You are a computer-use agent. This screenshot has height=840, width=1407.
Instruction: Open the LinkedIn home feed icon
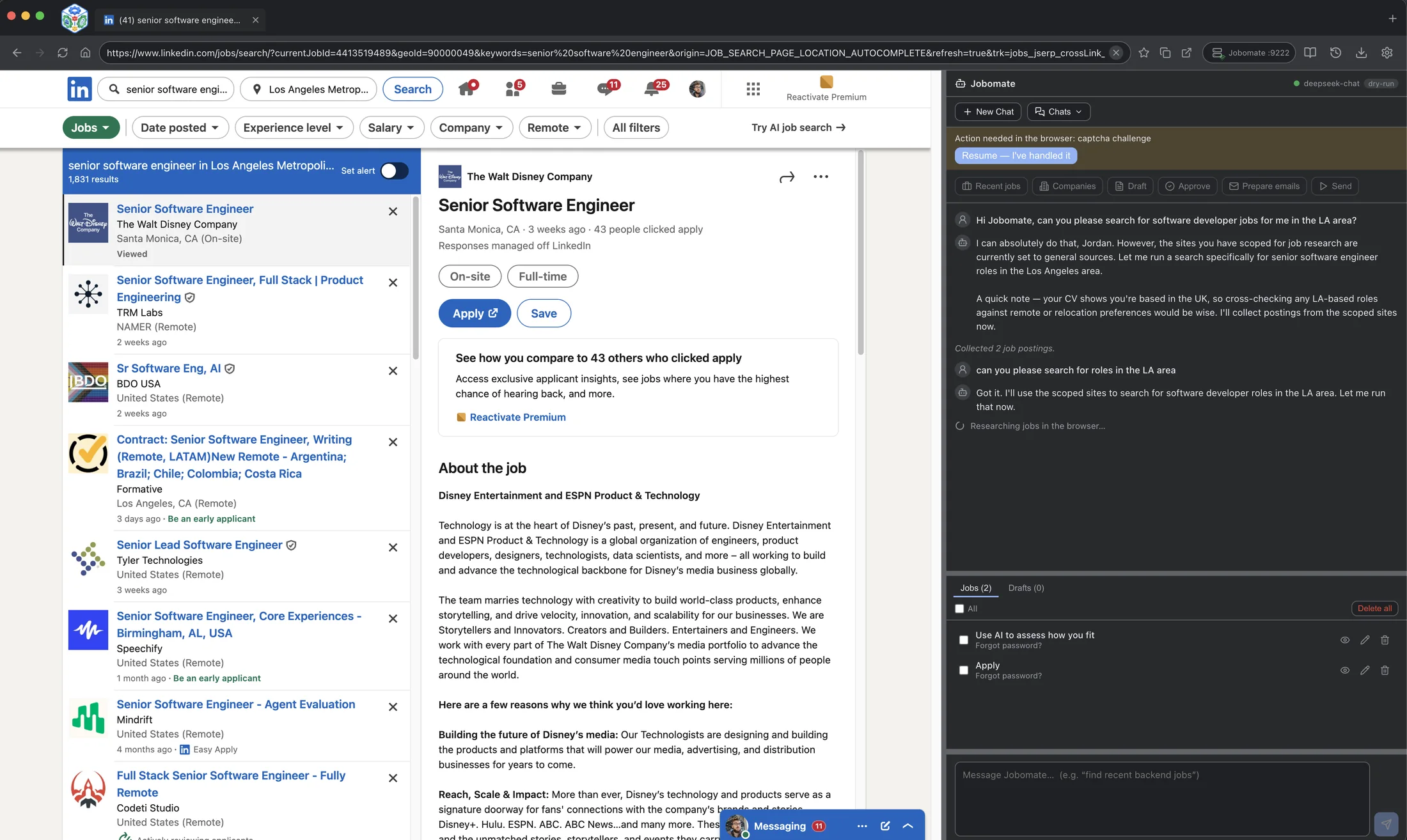(468, 88)
